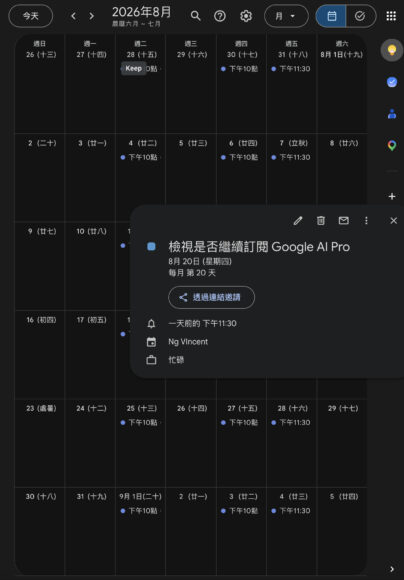Select date 30 (十八) in bottom row
Screen dimensions: 404x580
click(x=41, y=497)
